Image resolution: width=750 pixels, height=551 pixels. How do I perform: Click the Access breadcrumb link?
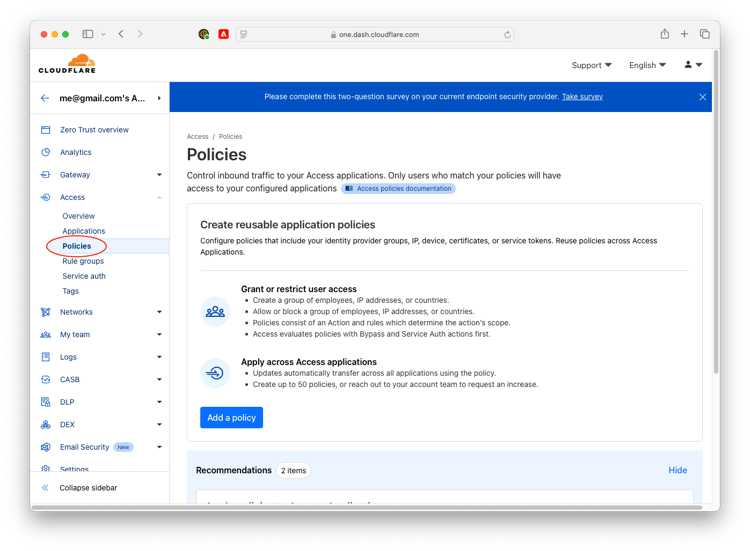point(197,136)
